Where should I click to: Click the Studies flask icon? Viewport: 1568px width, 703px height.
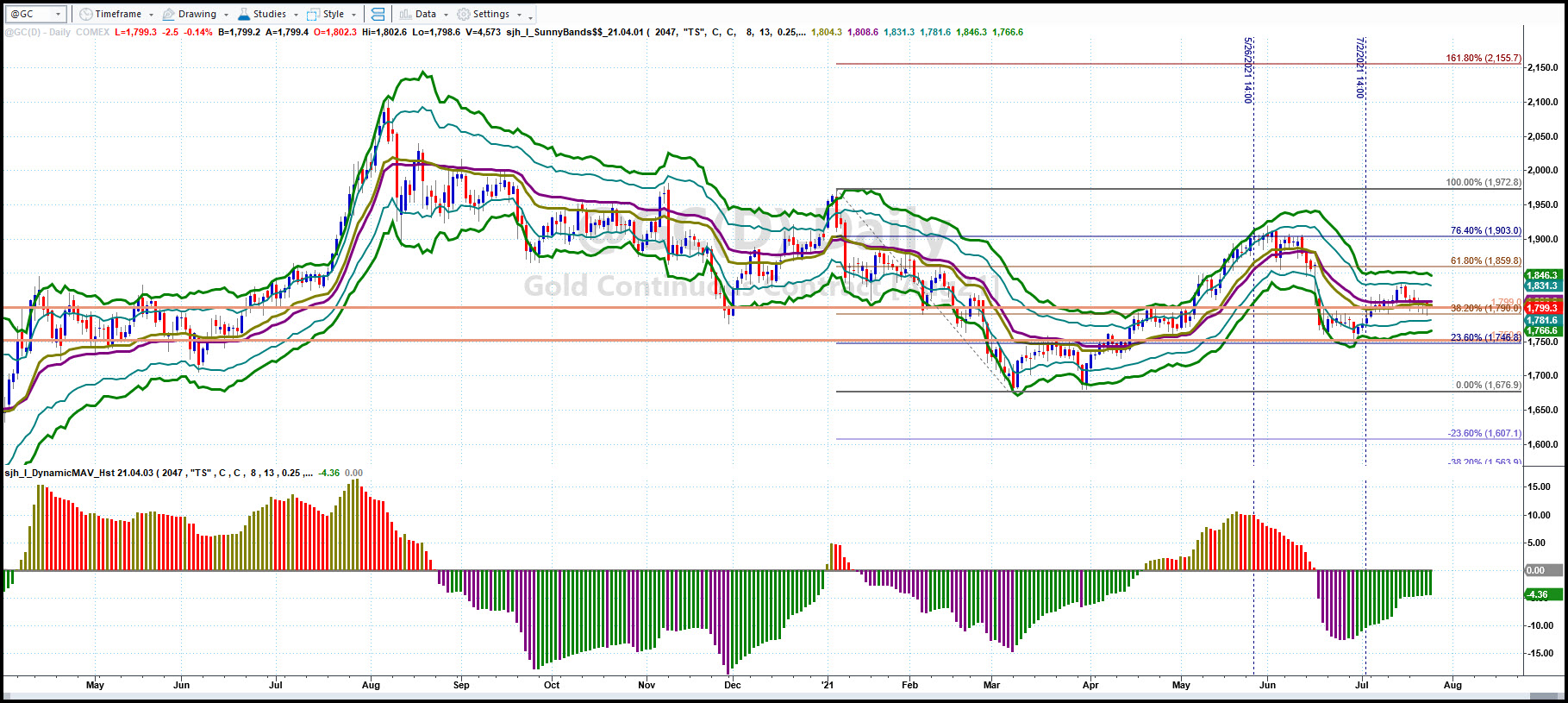(244, 14)
